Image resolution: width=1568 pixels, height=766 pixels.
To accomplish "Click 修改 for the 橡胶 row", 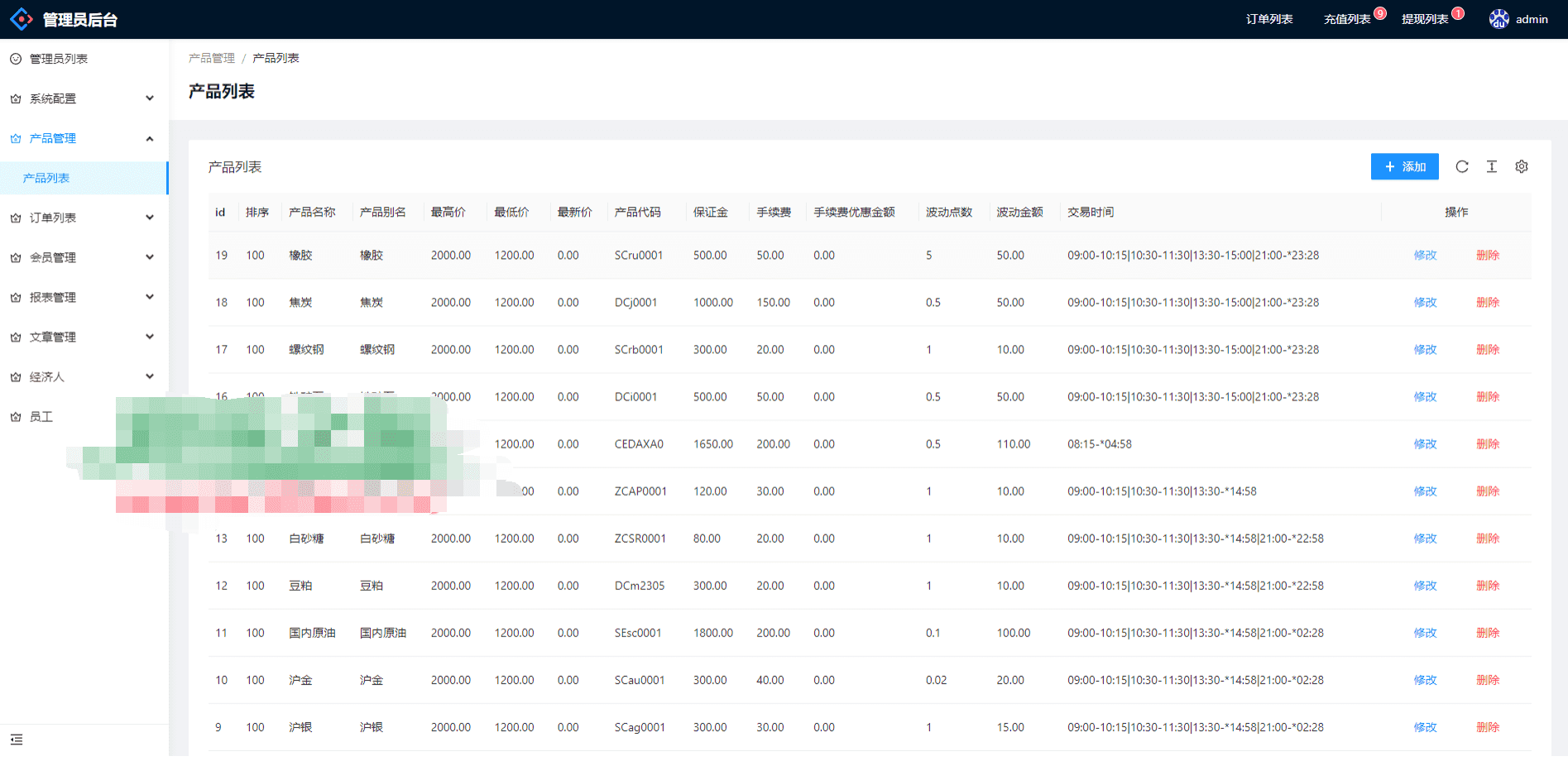I will [x=1425, y=255].
